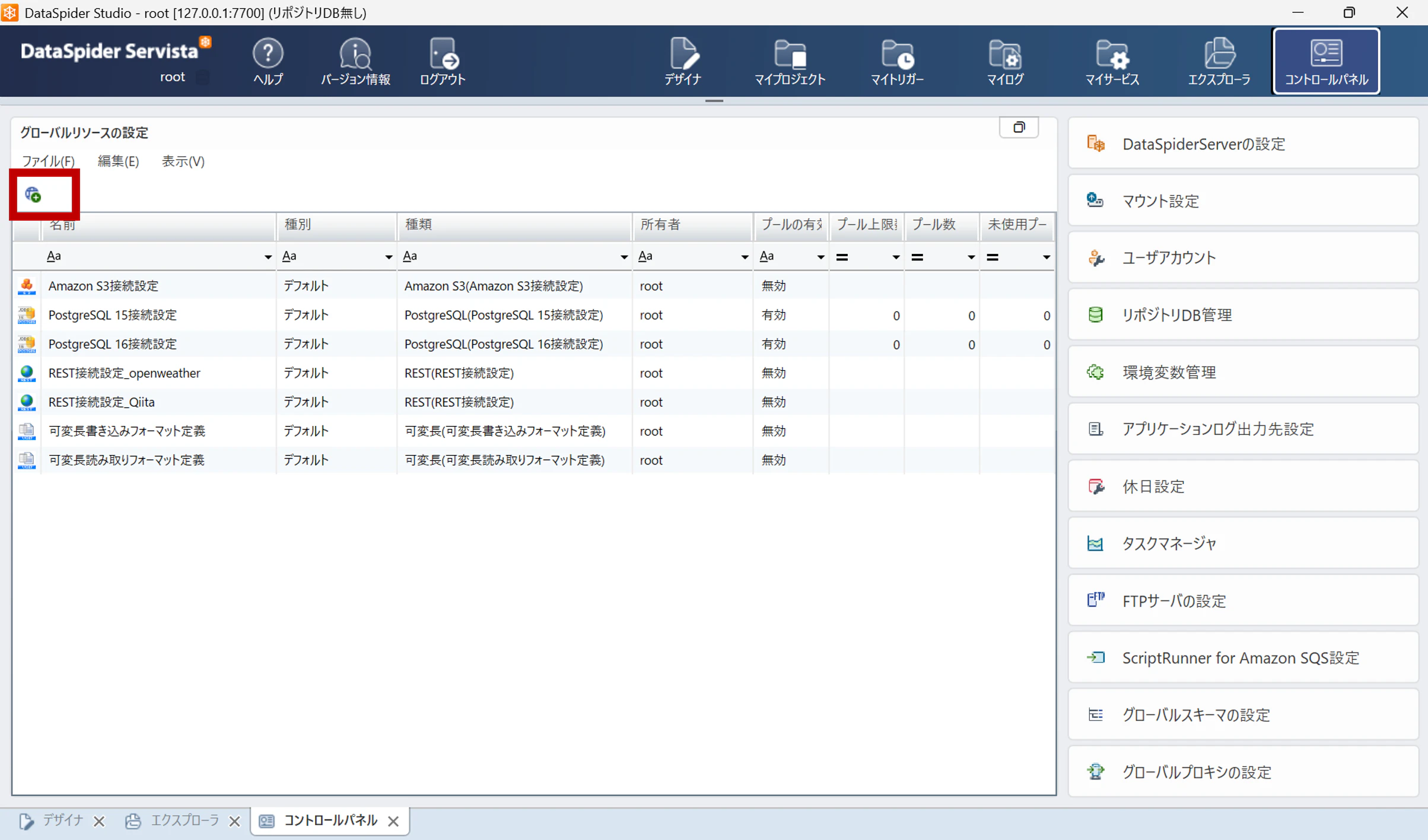This screenshot has width=1428, height=840.
Task: Select the REST接続設定_openweather name cell
Action: tap(158, 373)
